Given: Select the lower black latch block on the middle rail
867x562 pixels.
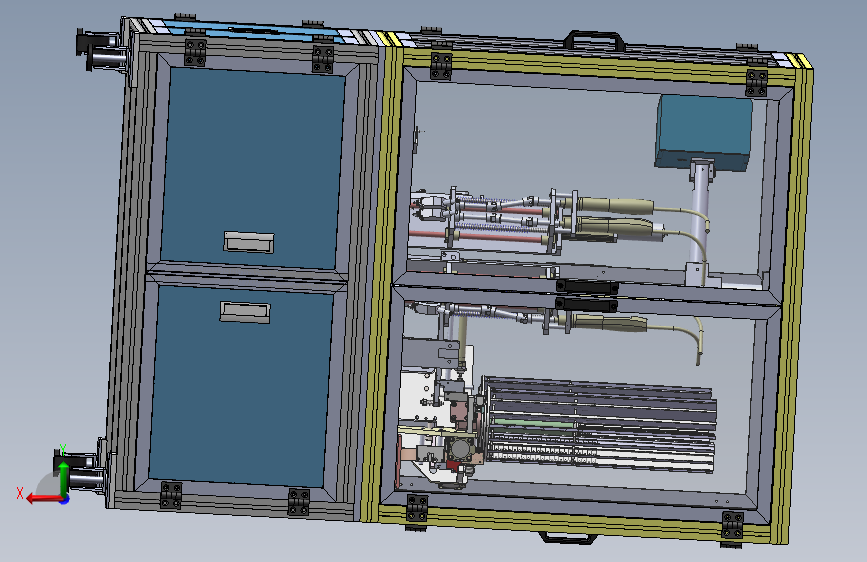Looking at the screenshot, I should [x=586, y=304].
